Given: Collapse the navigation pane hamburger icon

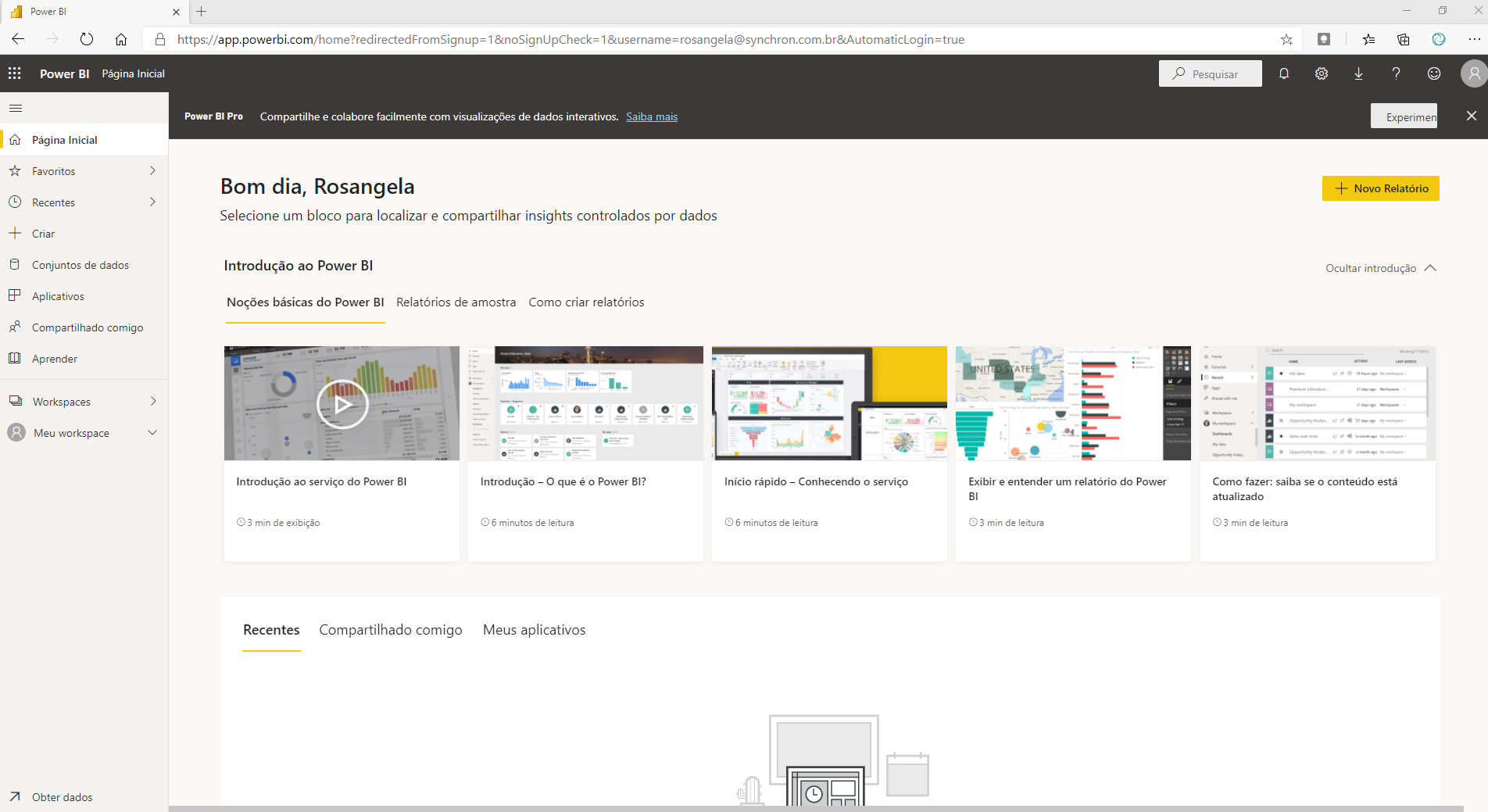Looking at the screenshot, I should [16, 108].
